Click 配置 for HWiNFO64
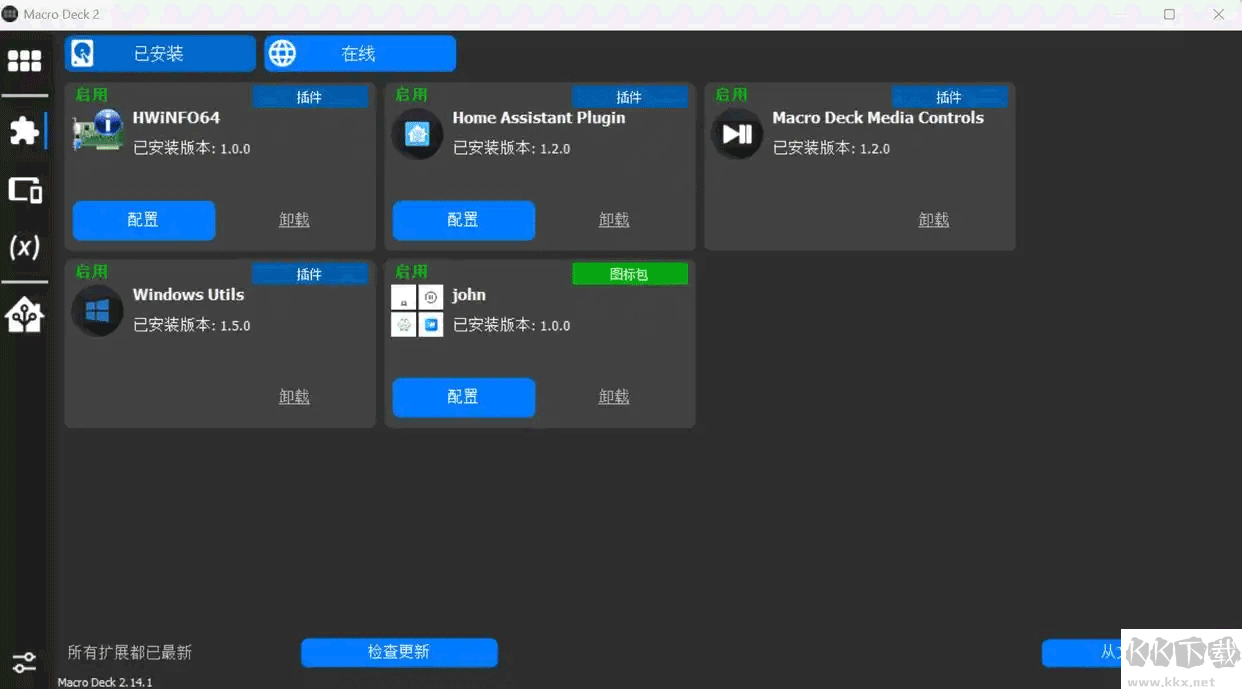The height and width of the screenshot is (689, 1242). click(x=144, y=220)
